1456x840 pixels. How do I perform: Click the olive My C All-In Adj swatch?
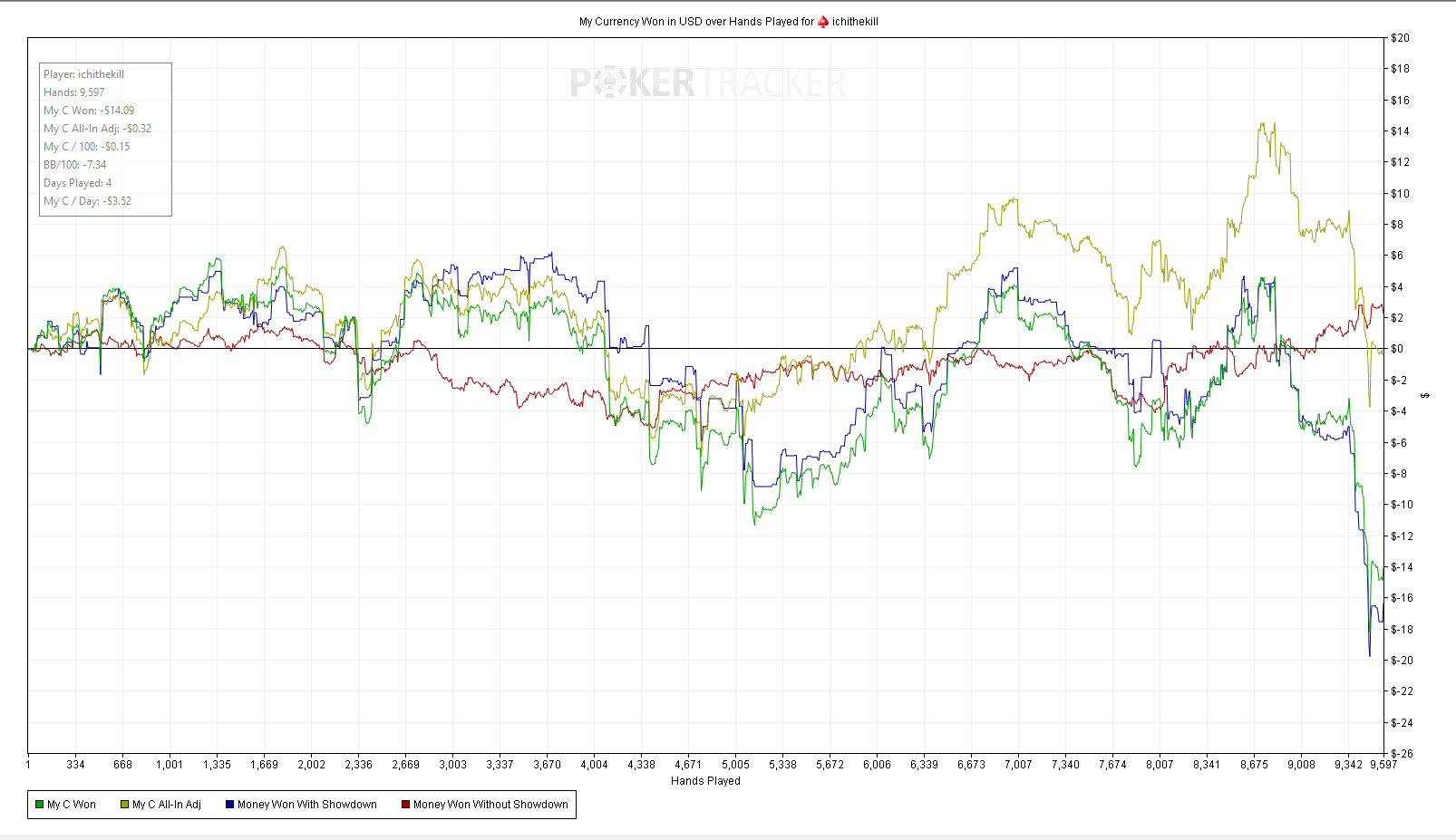coord(125,805)
